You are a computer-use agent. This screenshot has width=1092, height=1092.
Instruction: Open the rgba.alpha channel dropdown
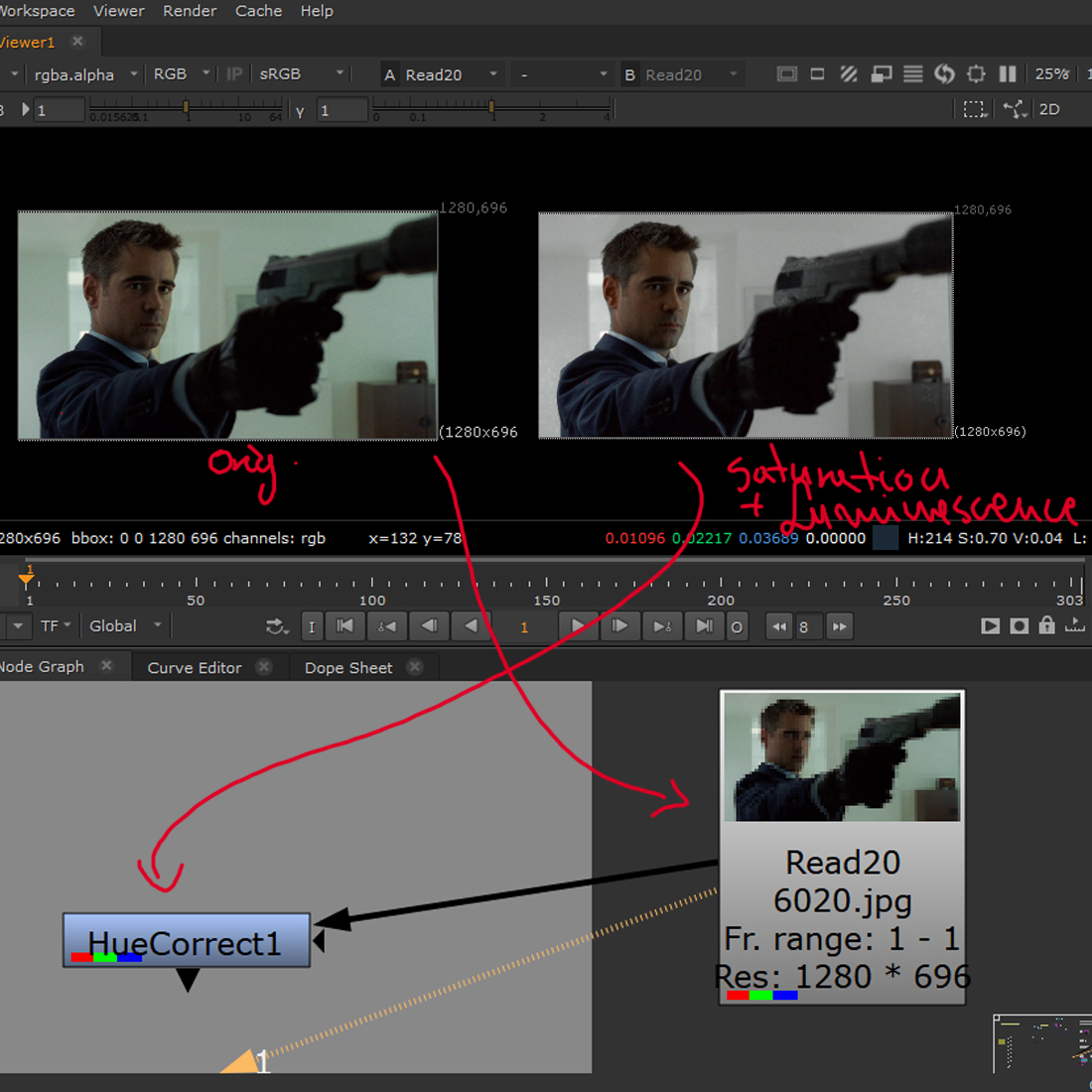pyautogui.click(x=84, y=74)
